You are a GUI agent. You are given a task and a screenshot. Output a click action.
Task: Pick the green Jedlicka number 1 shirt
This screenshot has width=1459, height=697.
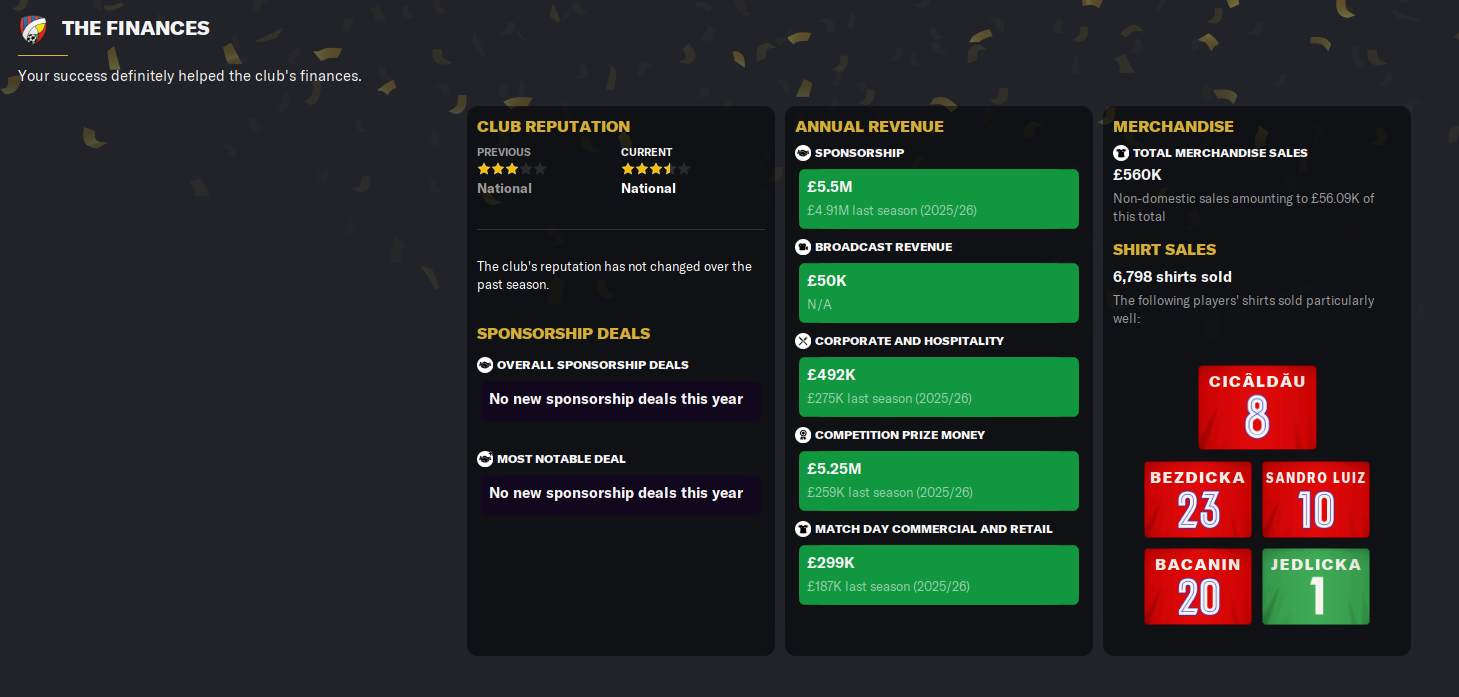coord(1316,587)
